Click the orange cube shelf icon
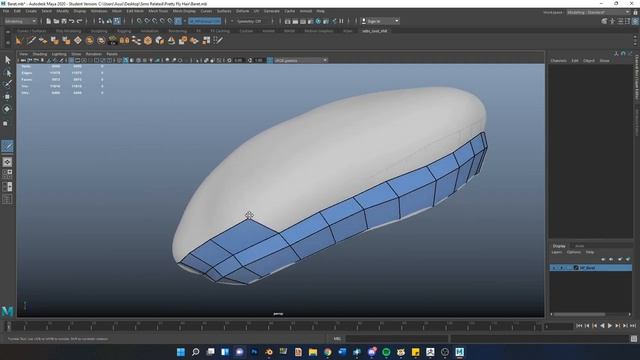 [148, 40]
